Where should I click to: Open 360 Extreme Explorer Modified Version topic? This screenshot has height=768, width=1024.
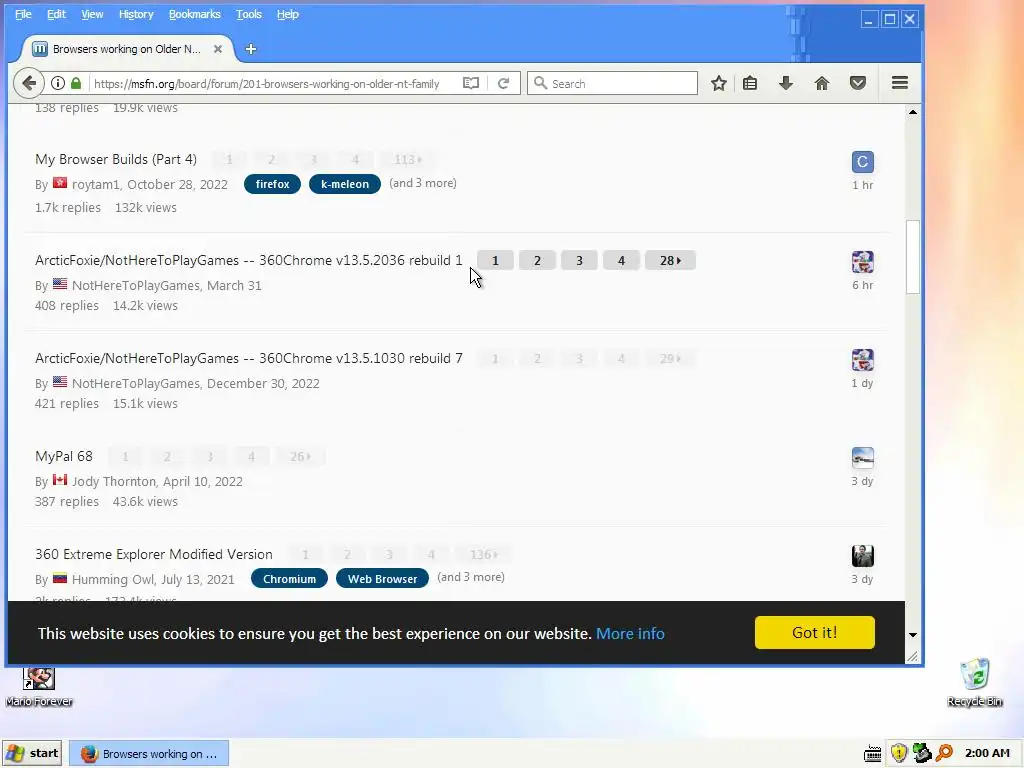[x=153, y=554]
